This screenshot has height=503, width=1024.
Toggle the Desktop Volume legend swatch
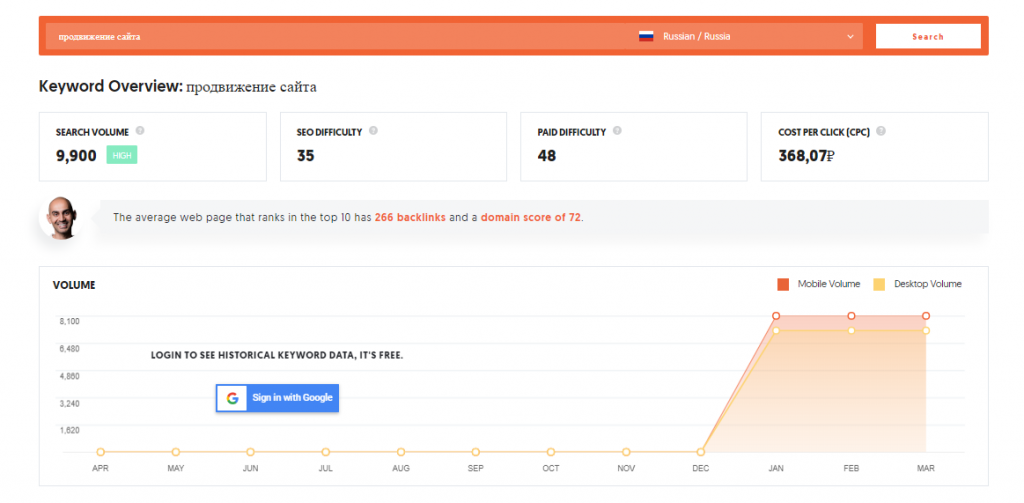pos(879,284)
